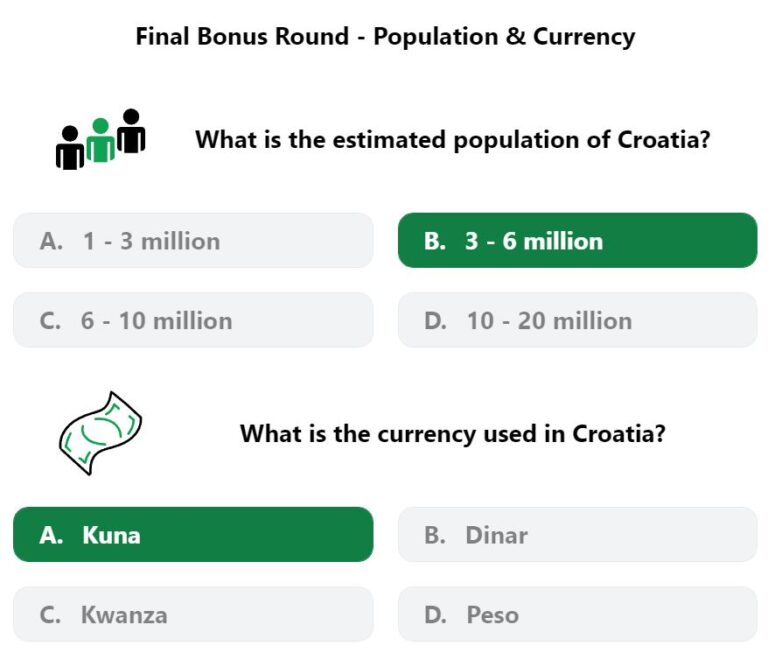This screenshot has height=667, width=768.
Task: Click the people group population icon
Action: (x=100, y=140)
